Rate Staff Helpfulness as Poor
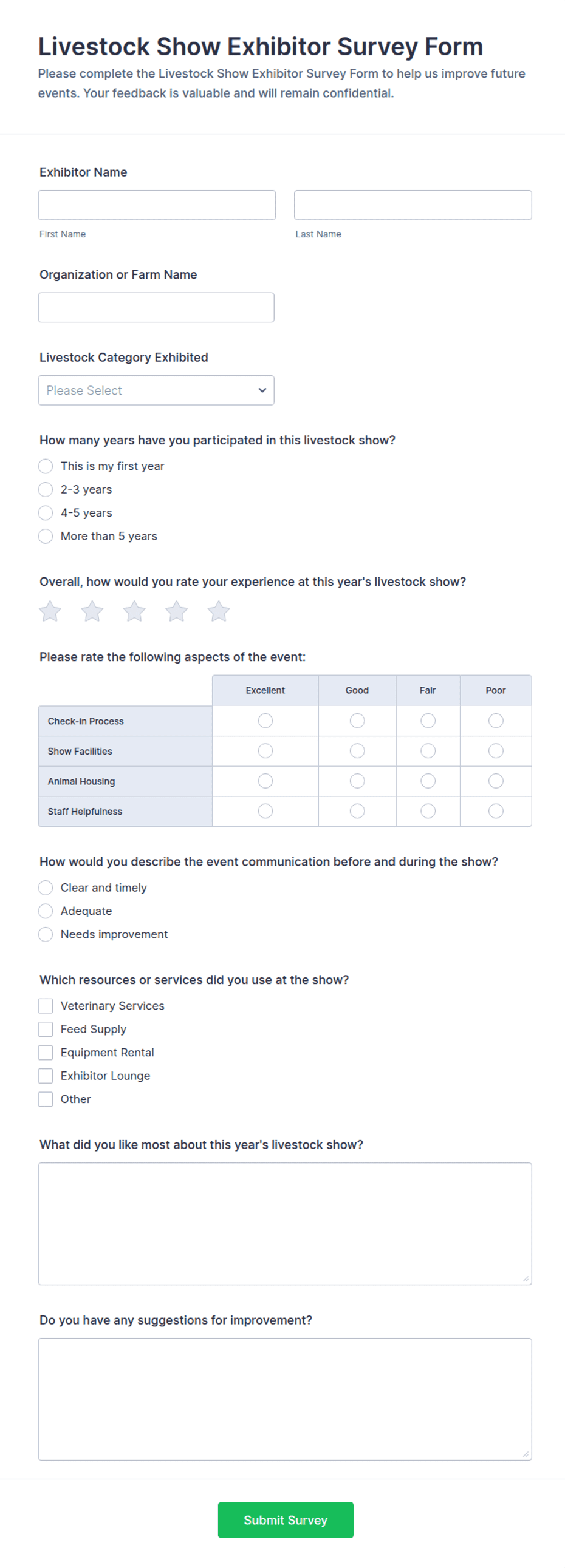This screenshot has height=1568, width=565. click(496, 811)
